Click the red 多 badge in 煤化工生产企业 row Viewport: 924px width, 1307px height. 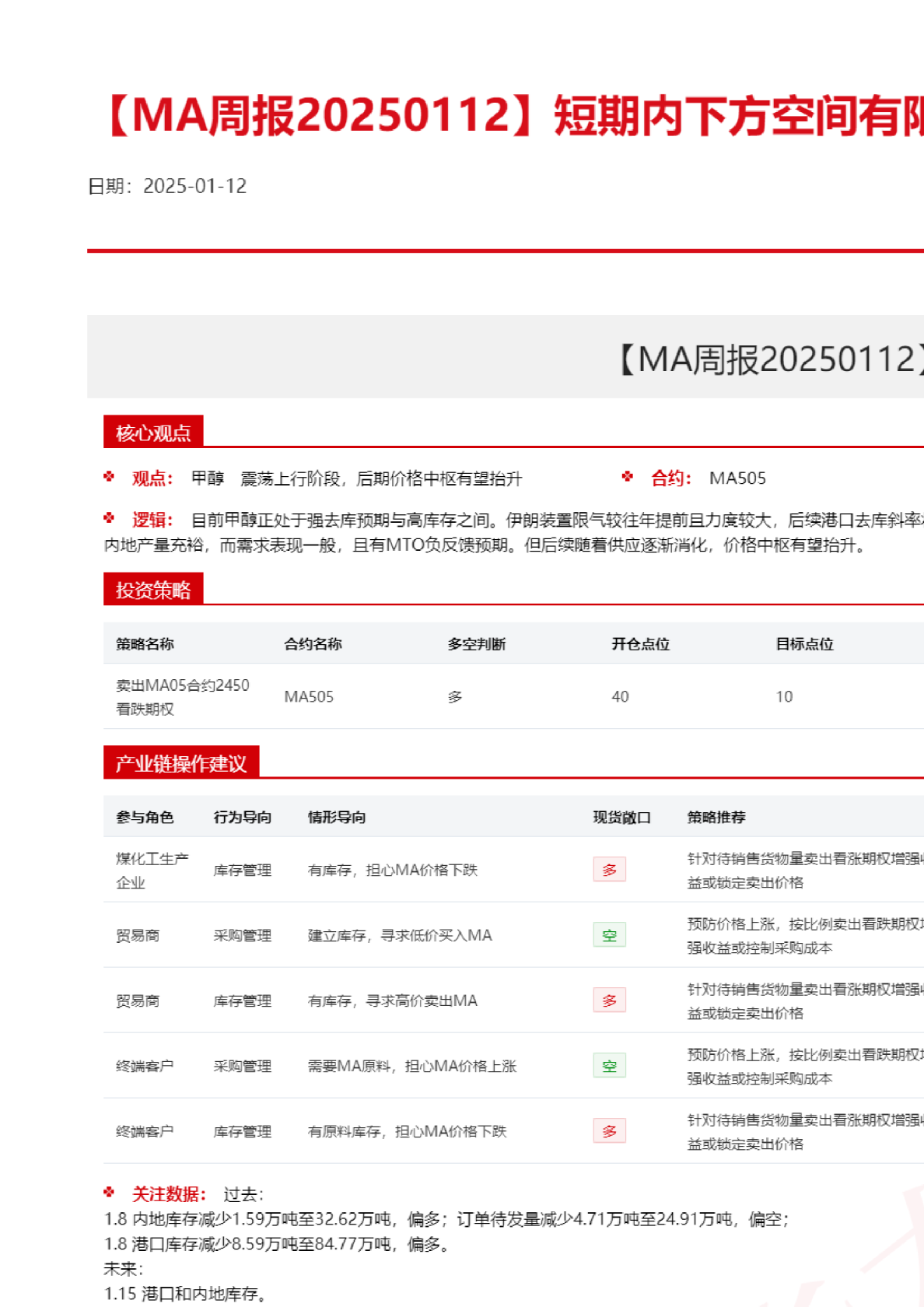[x=609, y=870]
